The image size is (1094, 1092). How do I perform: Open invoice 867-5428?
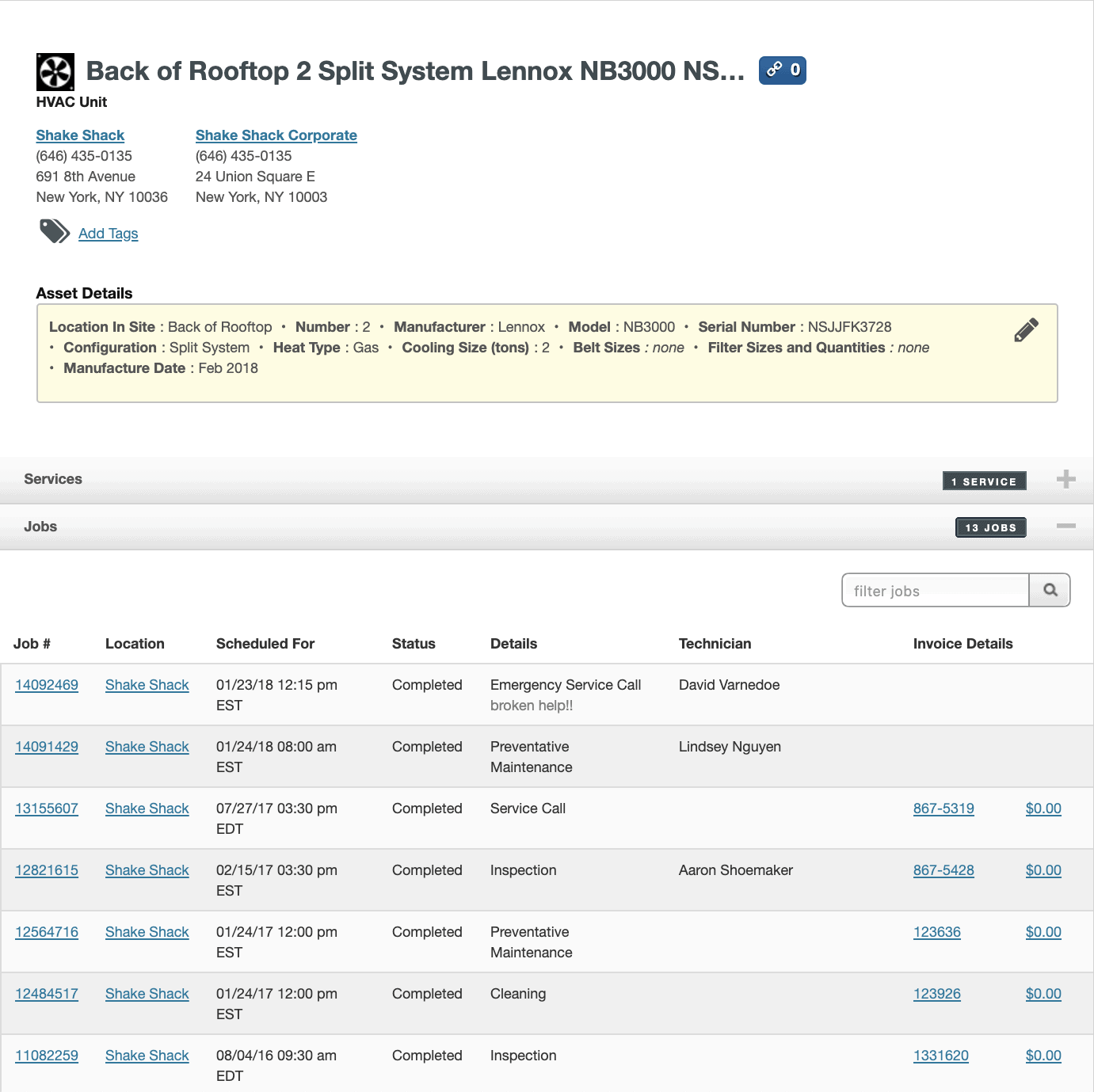tap(943, 870)
